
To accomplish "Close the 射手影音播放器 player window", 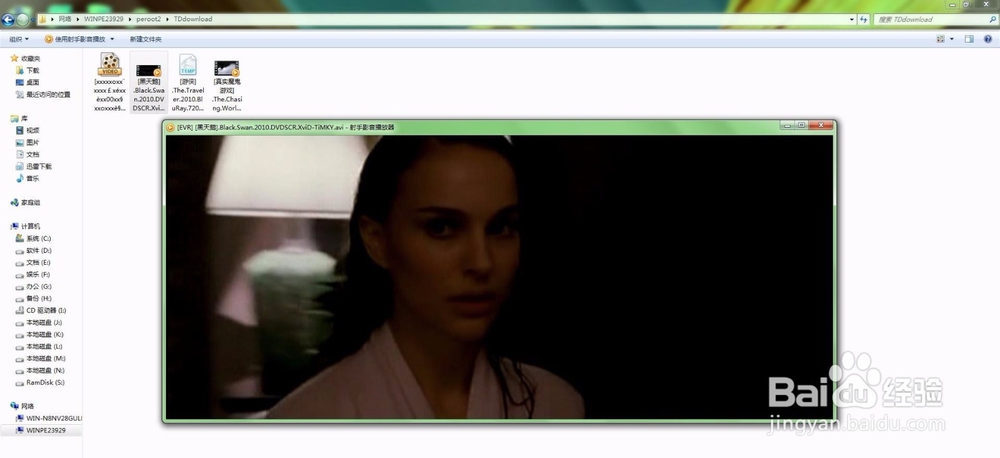I will click(x=821, y=126).
